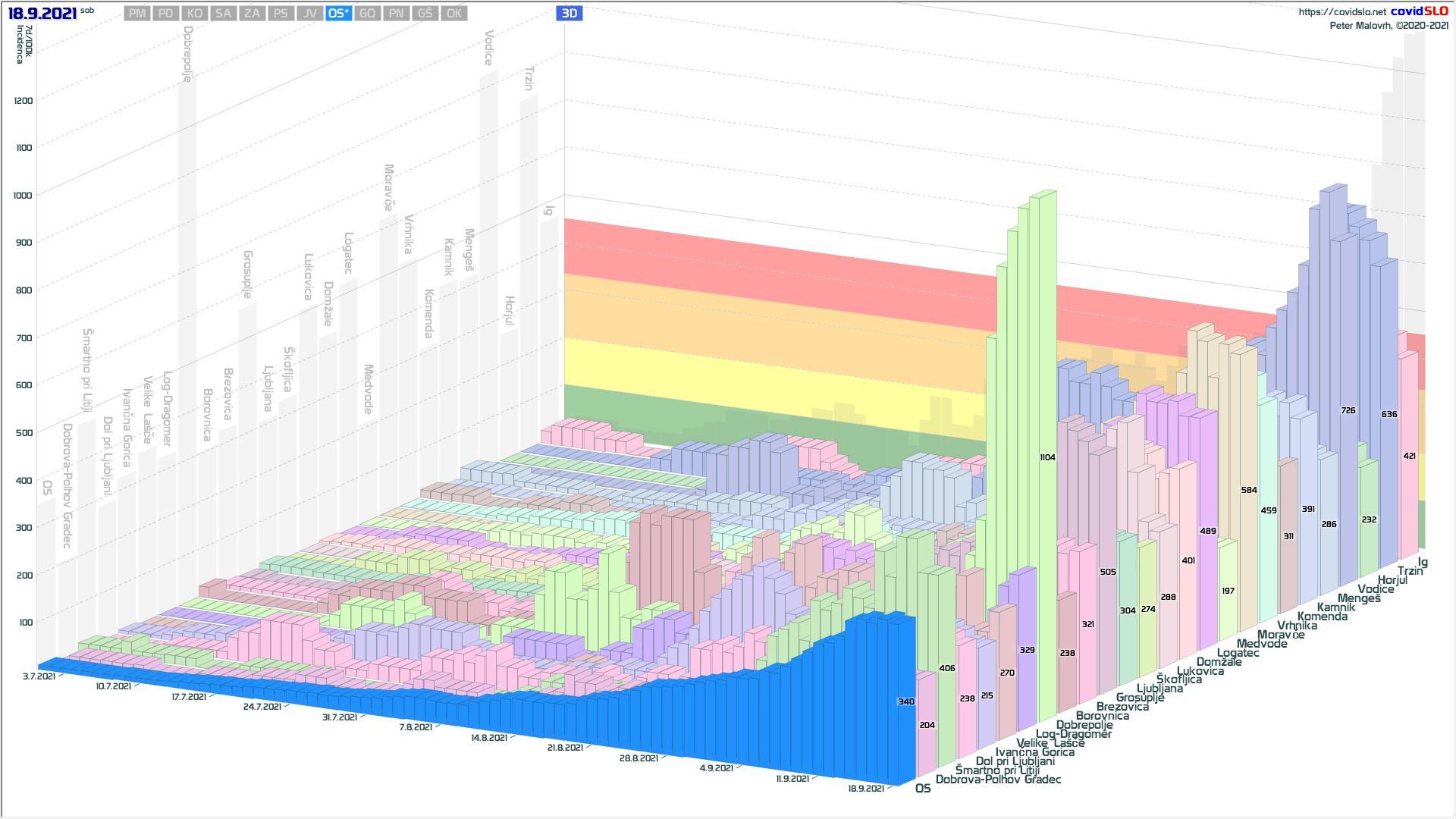Viewport: 1456px width, 819px height.
Task: Select the PN region button
Action: (396, 14)
